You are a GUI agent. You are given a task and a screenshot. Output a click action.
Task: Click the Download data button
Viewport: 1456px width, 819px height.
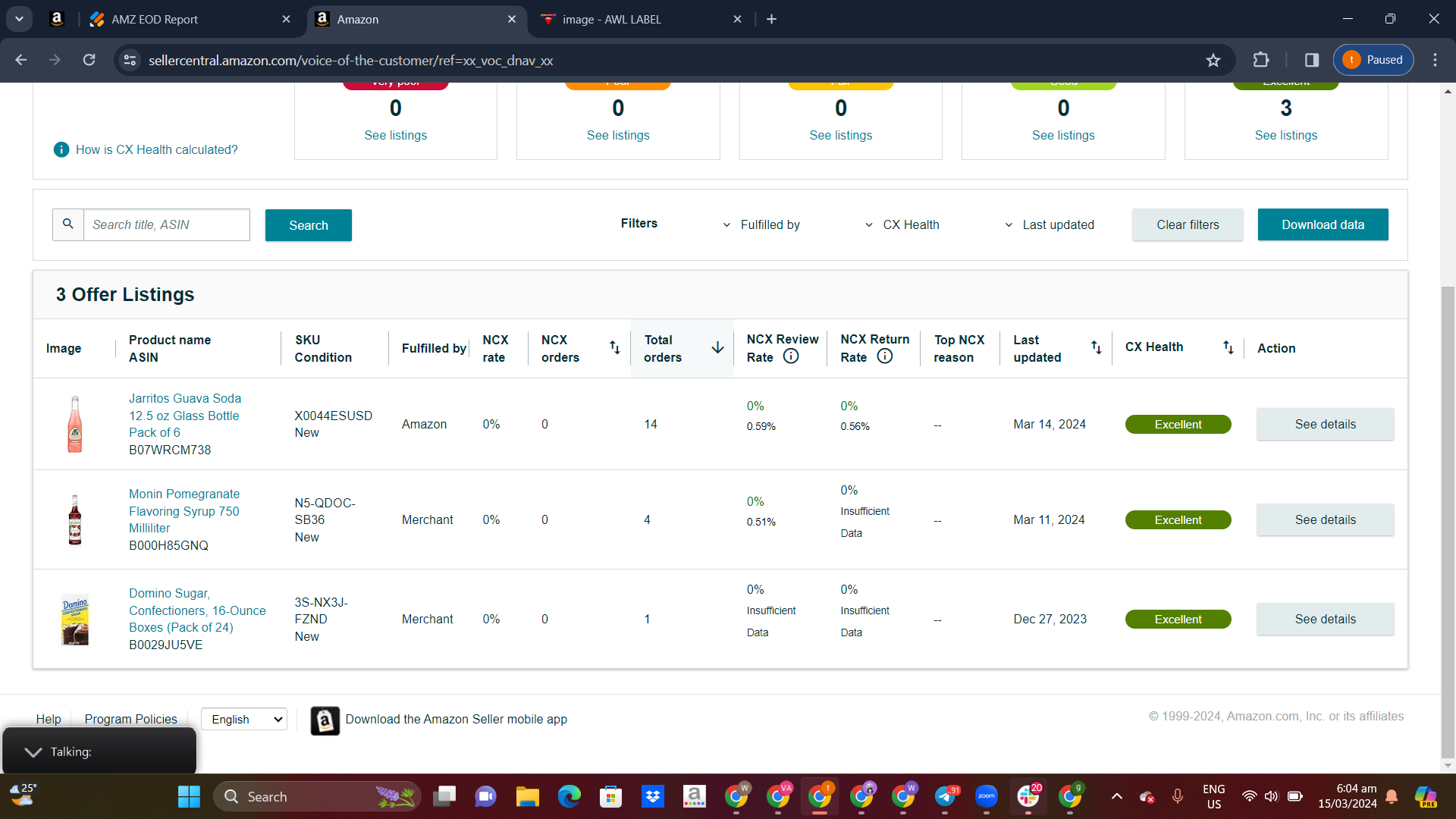coord(1323,225)
